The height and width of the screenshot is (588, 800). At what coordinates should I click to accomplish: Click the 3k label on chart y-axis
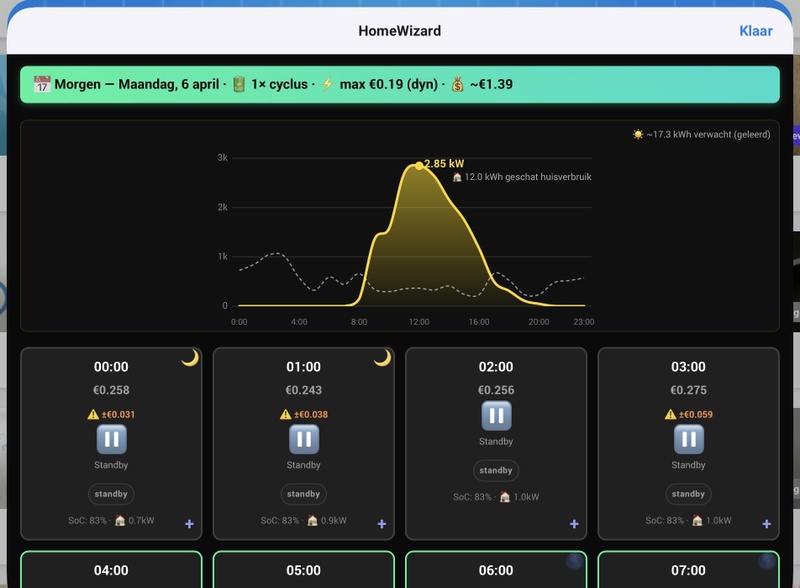tap(222, 158)
